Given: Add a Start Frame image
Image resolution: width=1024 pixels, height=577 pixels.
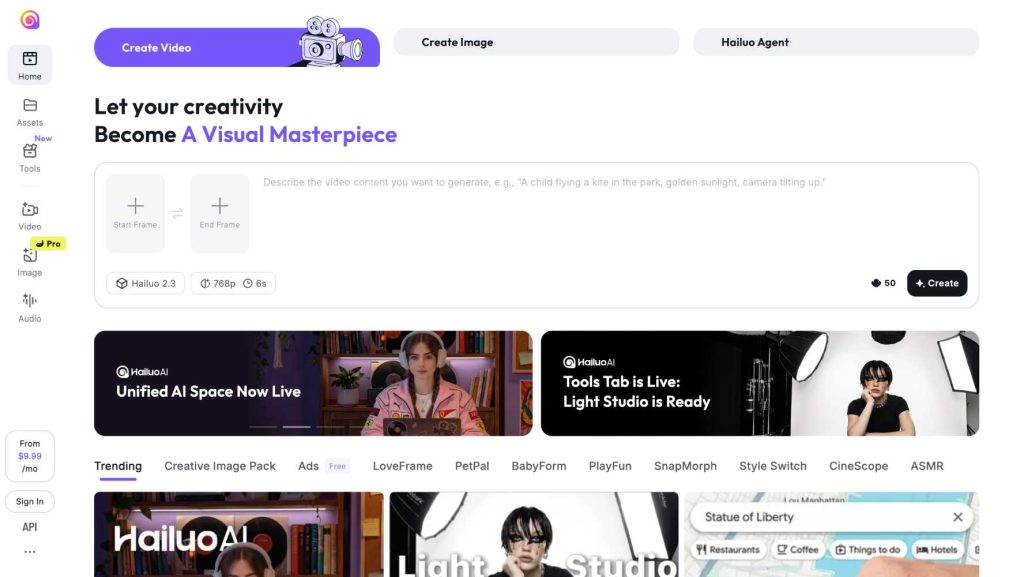Looking at the screenshot, I should [x=135, y=210].
